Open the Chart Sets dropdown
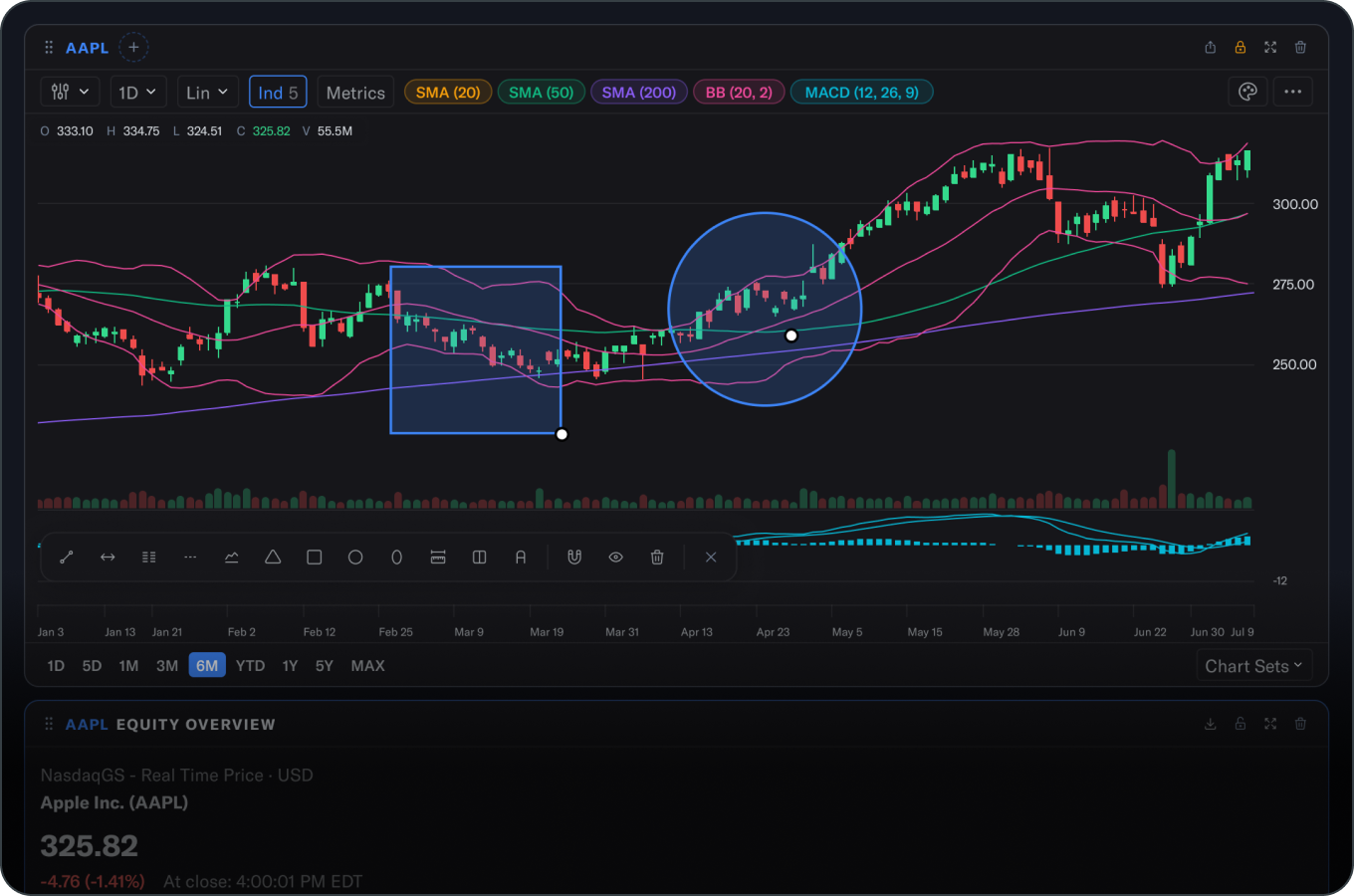 [1254, 666]
